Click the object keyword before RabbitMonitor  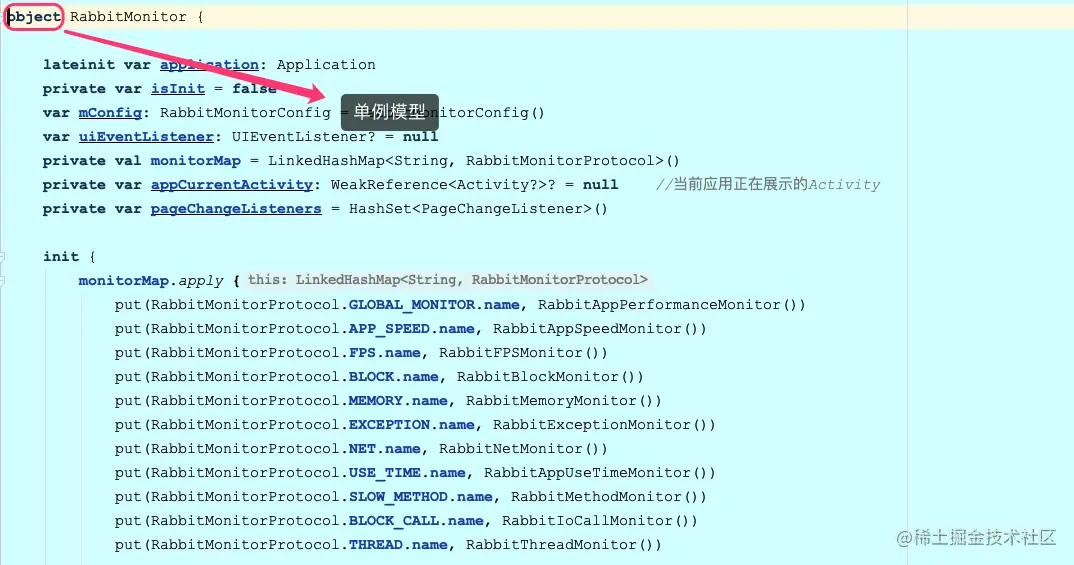coord(34,16)
